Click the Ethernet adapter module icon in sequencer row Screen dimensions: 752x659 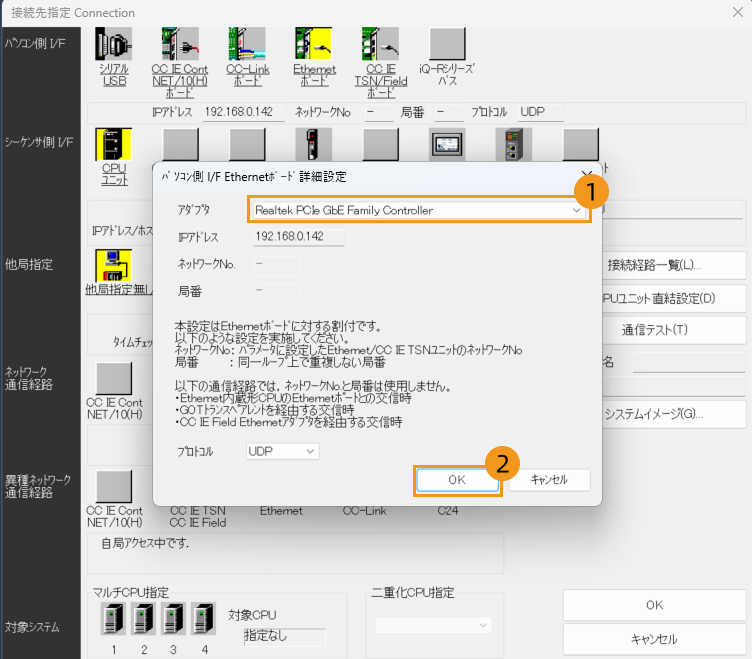pyautogui.click(x=514, y=144)
